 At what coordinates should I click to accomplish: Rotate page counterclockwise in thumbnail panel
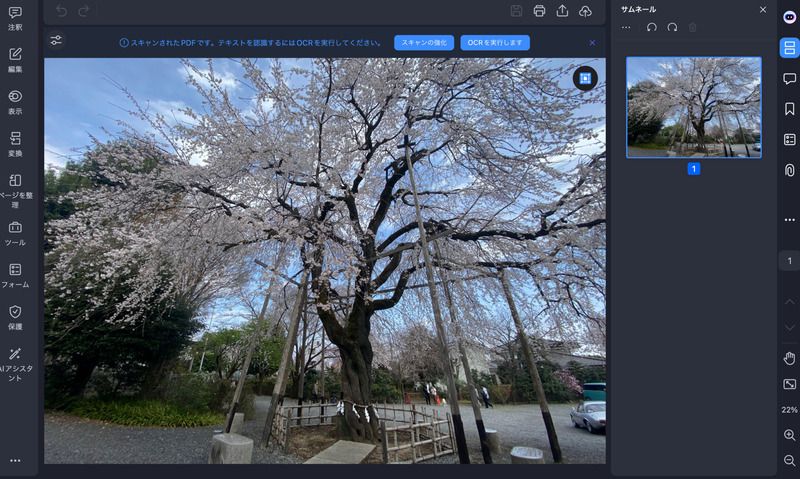[652, 28]
